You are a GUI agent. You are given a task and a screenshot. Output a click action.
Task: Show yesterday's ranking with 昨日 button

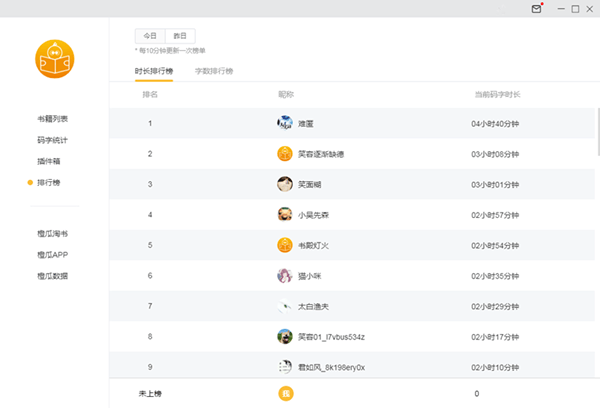[x=180, y=35]
